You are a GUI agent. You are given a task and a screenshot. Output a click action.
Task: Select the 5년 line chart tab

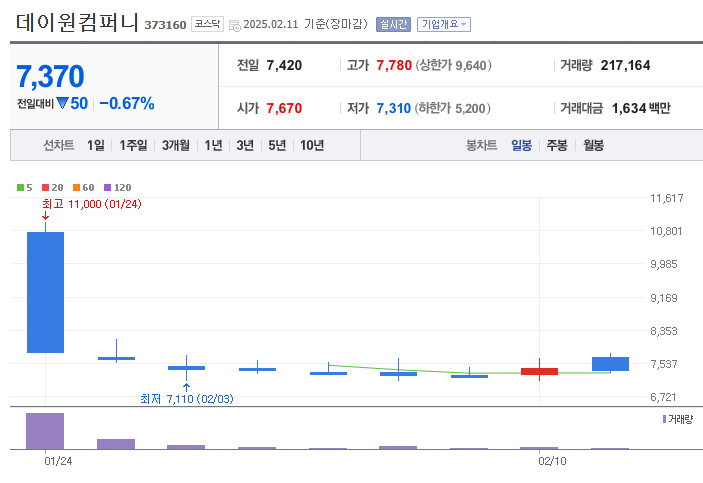tap(277, 145)
